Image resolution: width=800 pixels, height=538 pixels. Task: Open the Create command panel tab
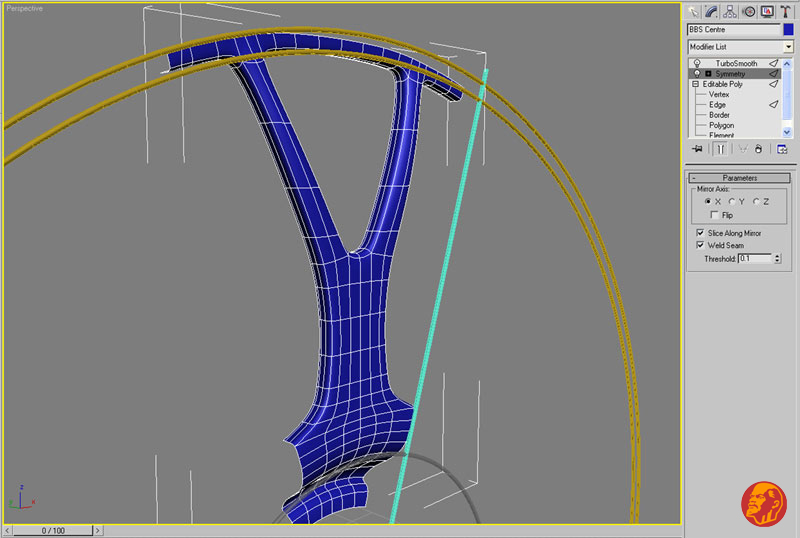point(693,12)
